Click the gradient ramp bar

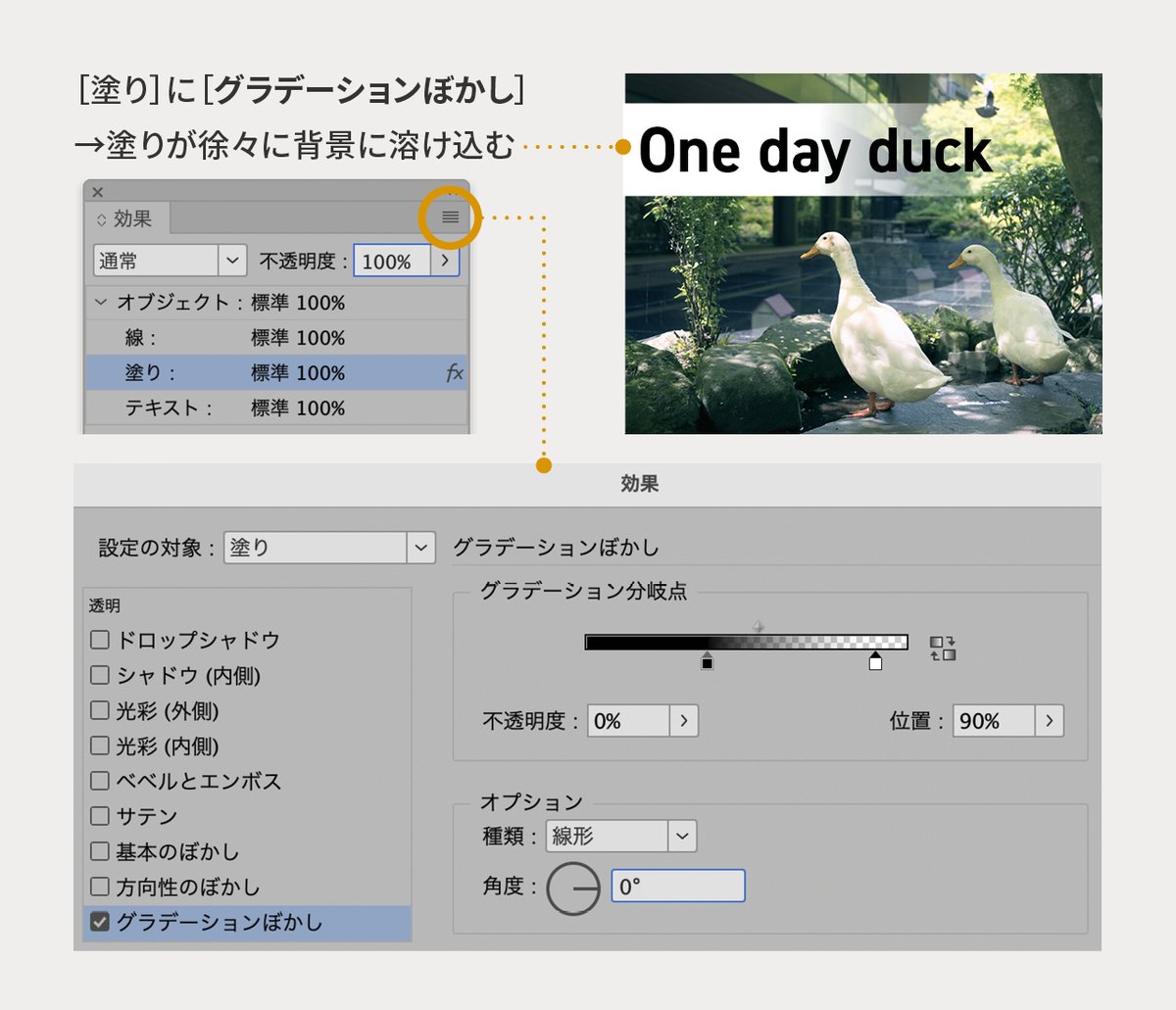[x=747, y=643]
